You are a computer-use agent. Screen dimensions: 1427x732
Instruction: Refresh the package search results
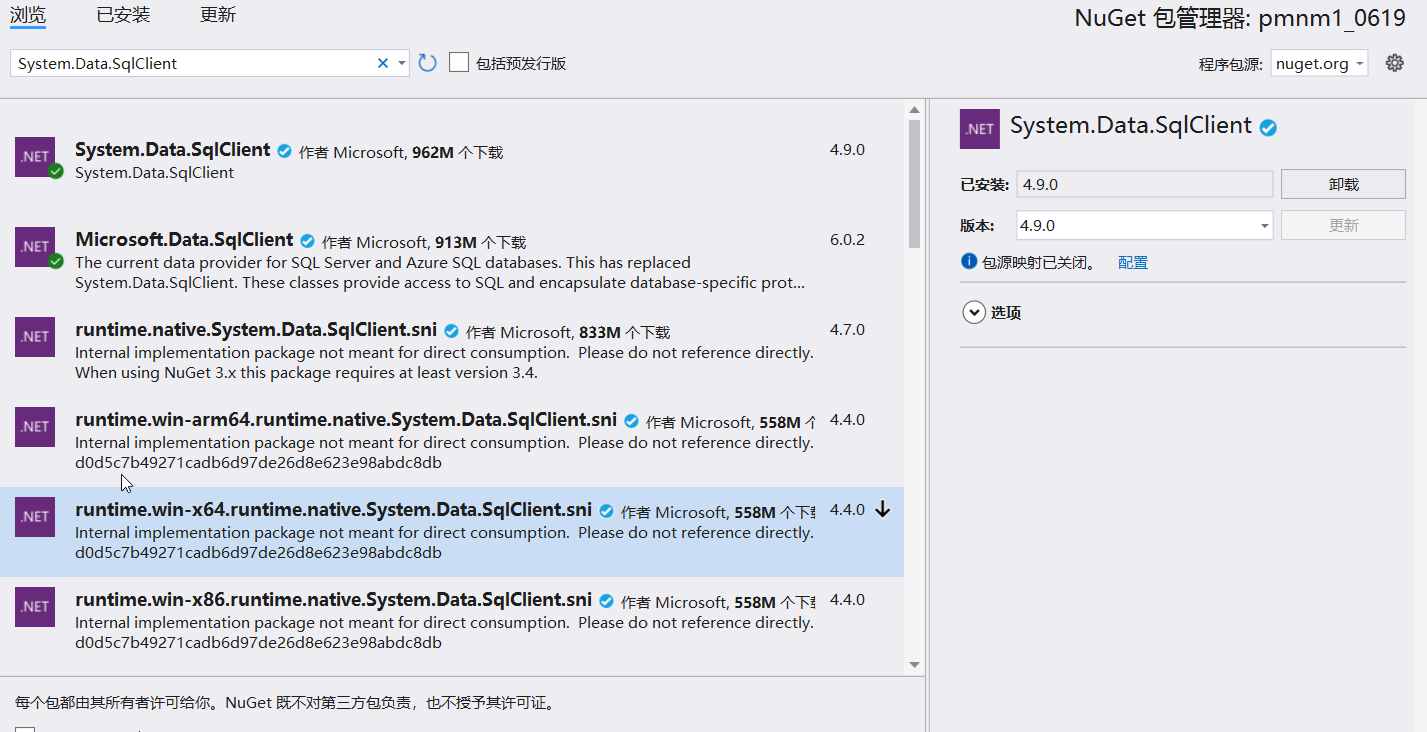427,63
